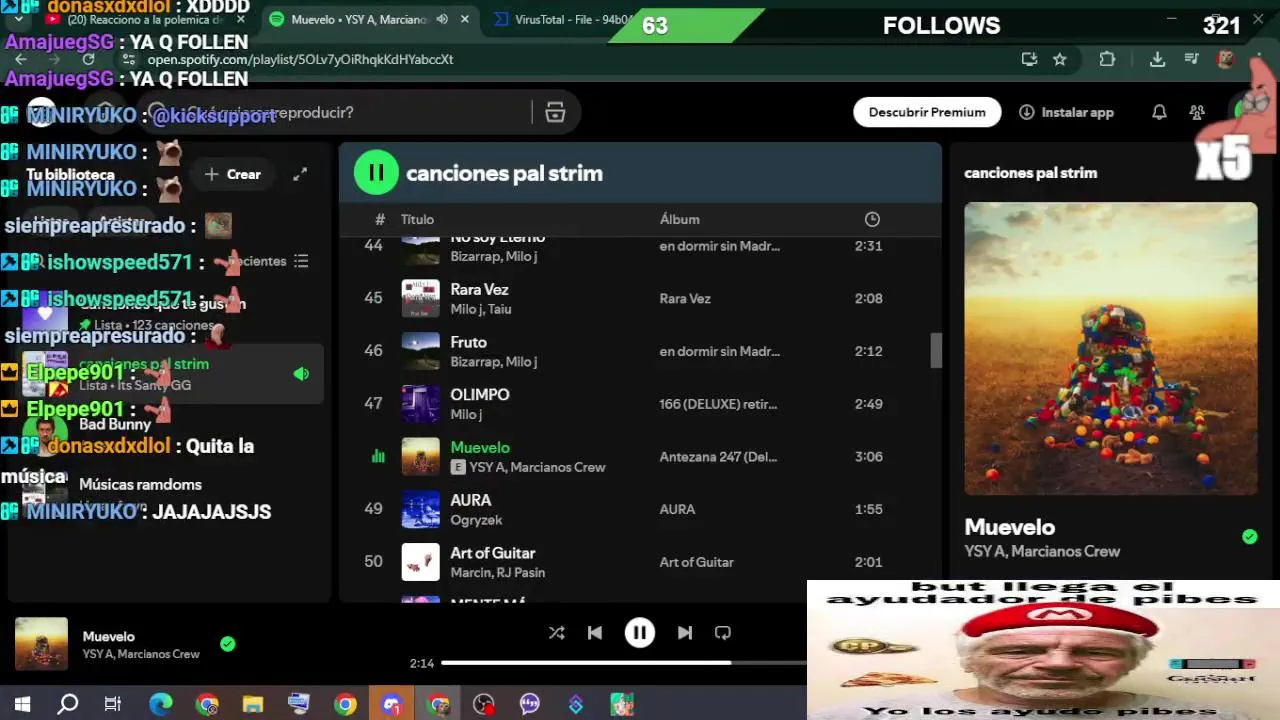Open Spotify notifications bell
Image resolution: width=1280 pixels, height=720 pixels.
pos(1159,112)
